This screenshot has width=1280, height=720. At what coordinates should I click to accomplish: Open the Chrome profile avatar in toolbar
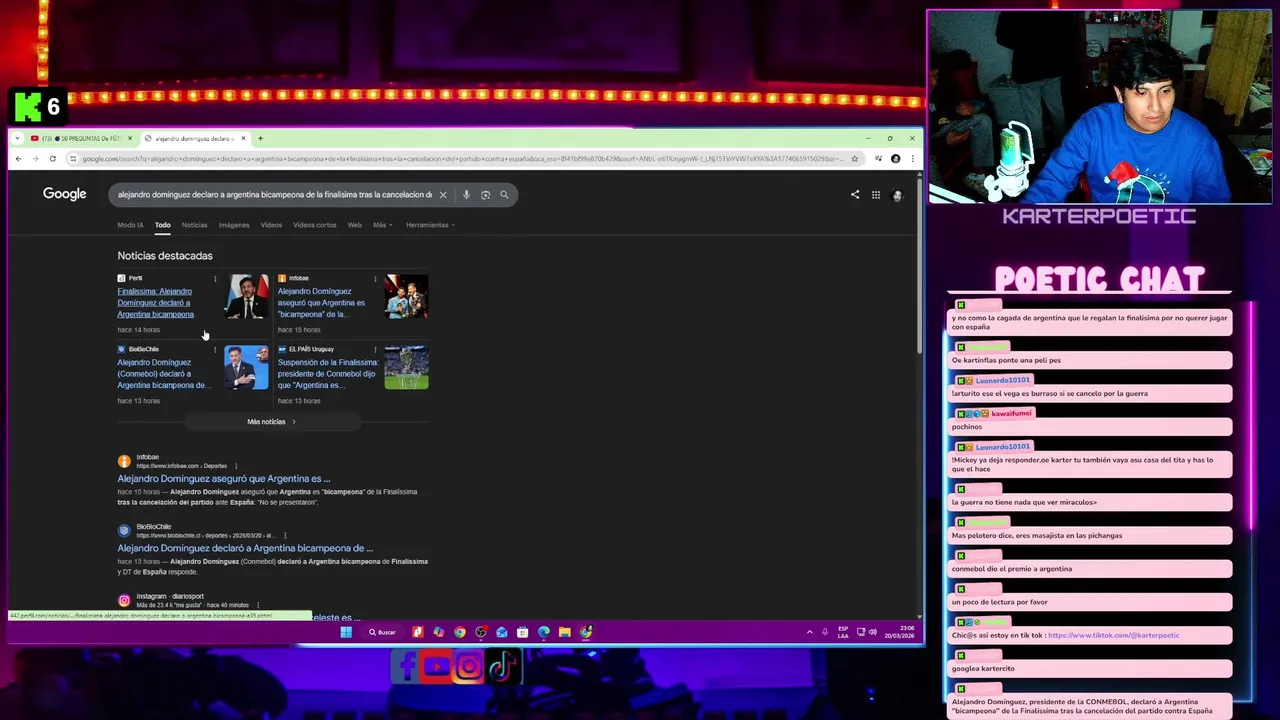(895, 158)
